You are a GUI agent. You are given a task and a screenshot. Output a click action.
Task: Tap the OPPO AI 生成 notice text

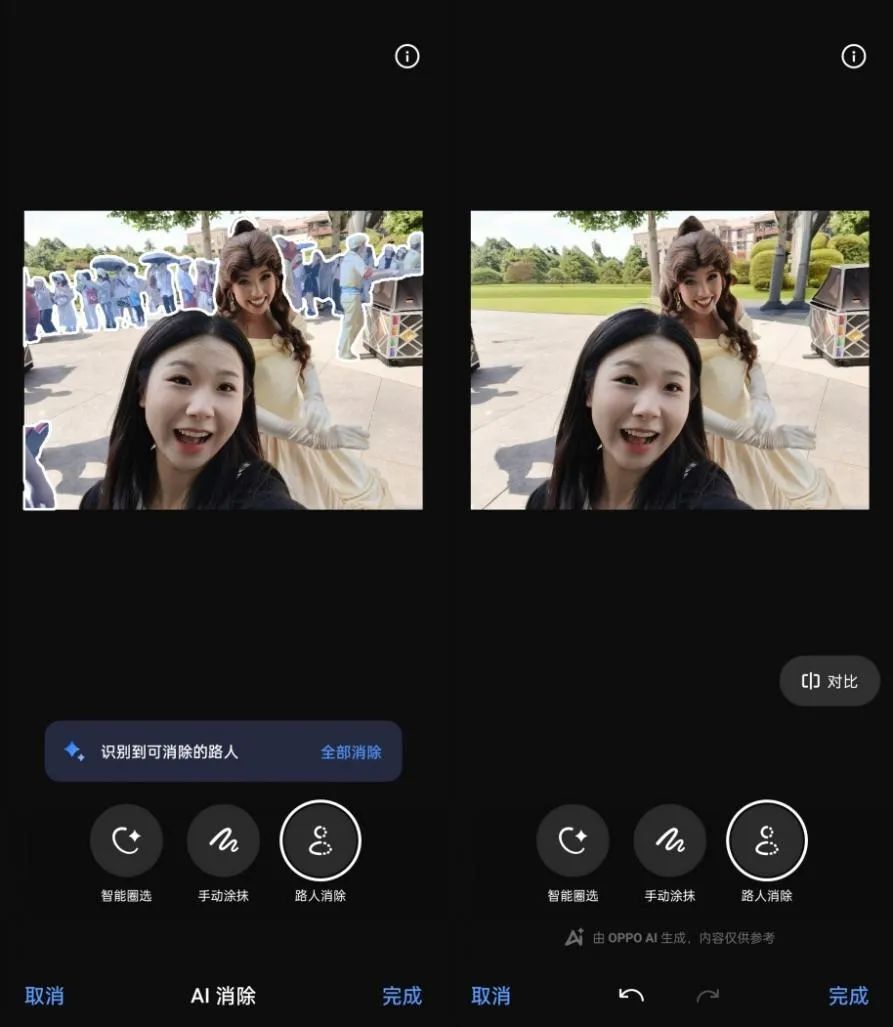point(683,938)
